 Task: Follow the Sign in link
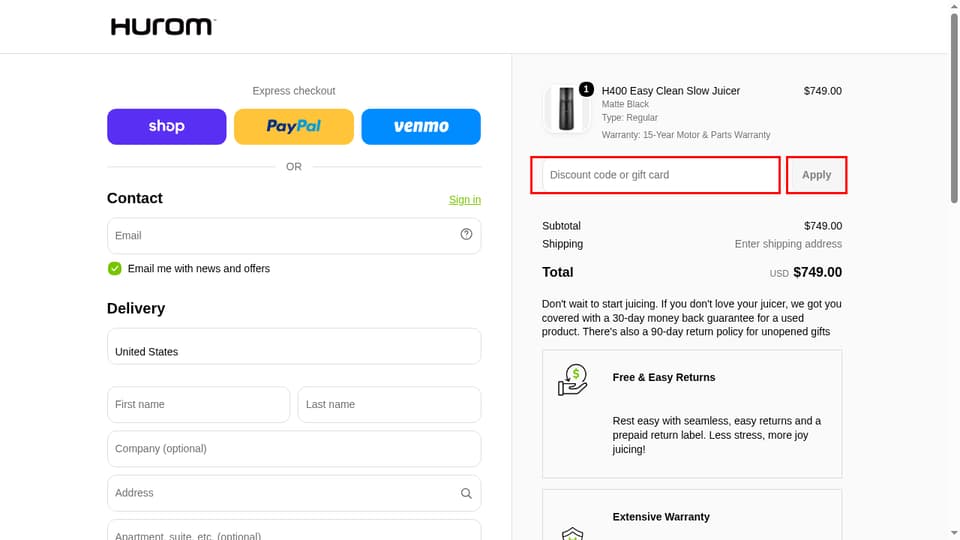click(465, 200)
